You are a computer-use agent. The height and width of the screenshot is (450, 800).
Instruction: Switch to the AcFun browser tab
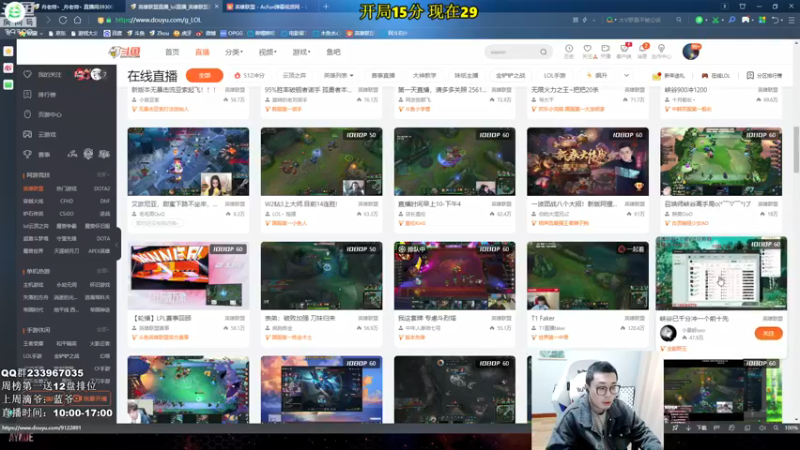click(267, 7)
